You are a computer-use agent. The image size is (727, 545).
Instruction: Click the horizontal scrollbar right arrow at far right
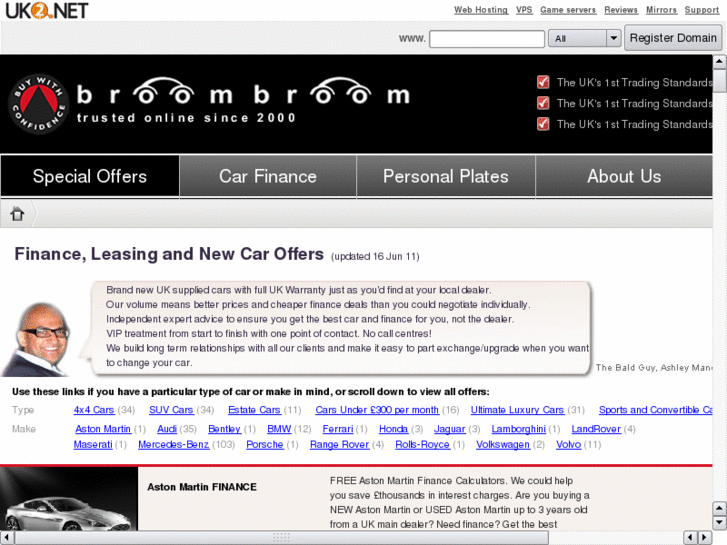[705, 537]
